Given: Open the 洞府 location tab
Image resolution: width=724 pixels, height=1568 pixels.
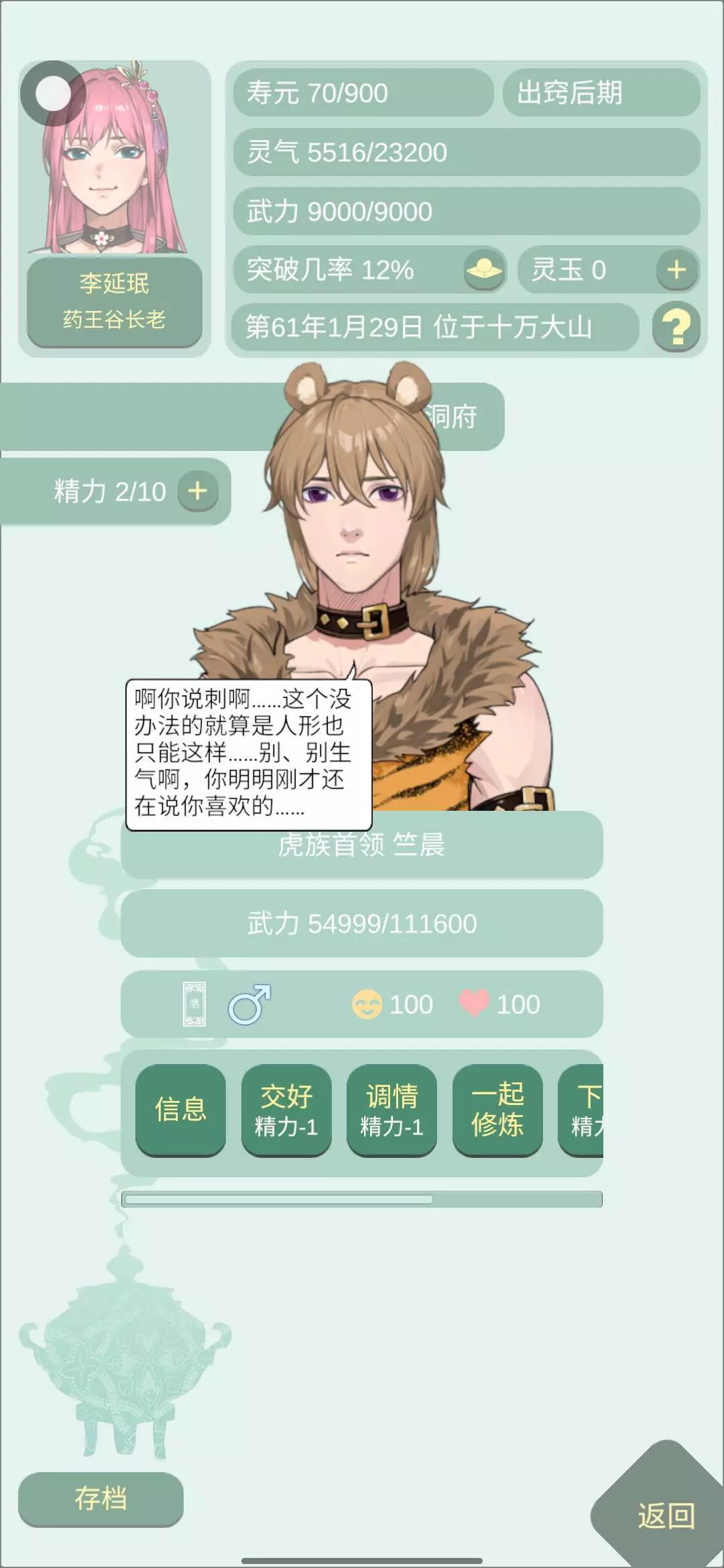Looking at the screenshot, I should click(451, 416).
